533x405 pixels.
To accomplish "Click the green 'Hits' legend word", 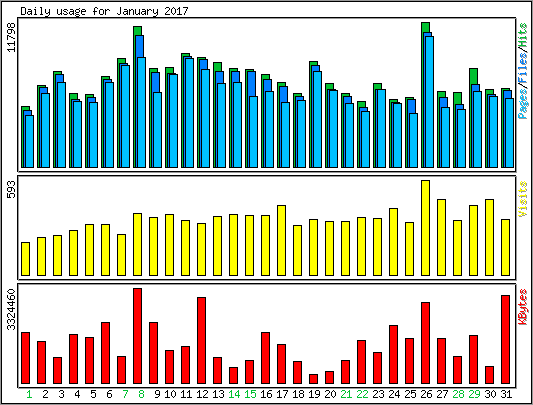I will [x=523, y=35].
